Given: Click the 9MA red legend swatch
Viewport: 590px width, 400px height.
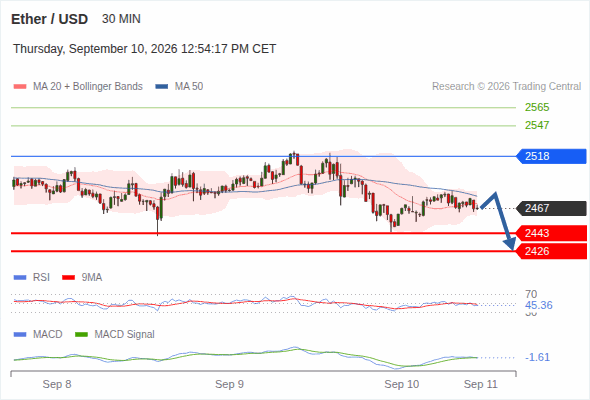Looking at the screenshot, I should tap(68, 278).
